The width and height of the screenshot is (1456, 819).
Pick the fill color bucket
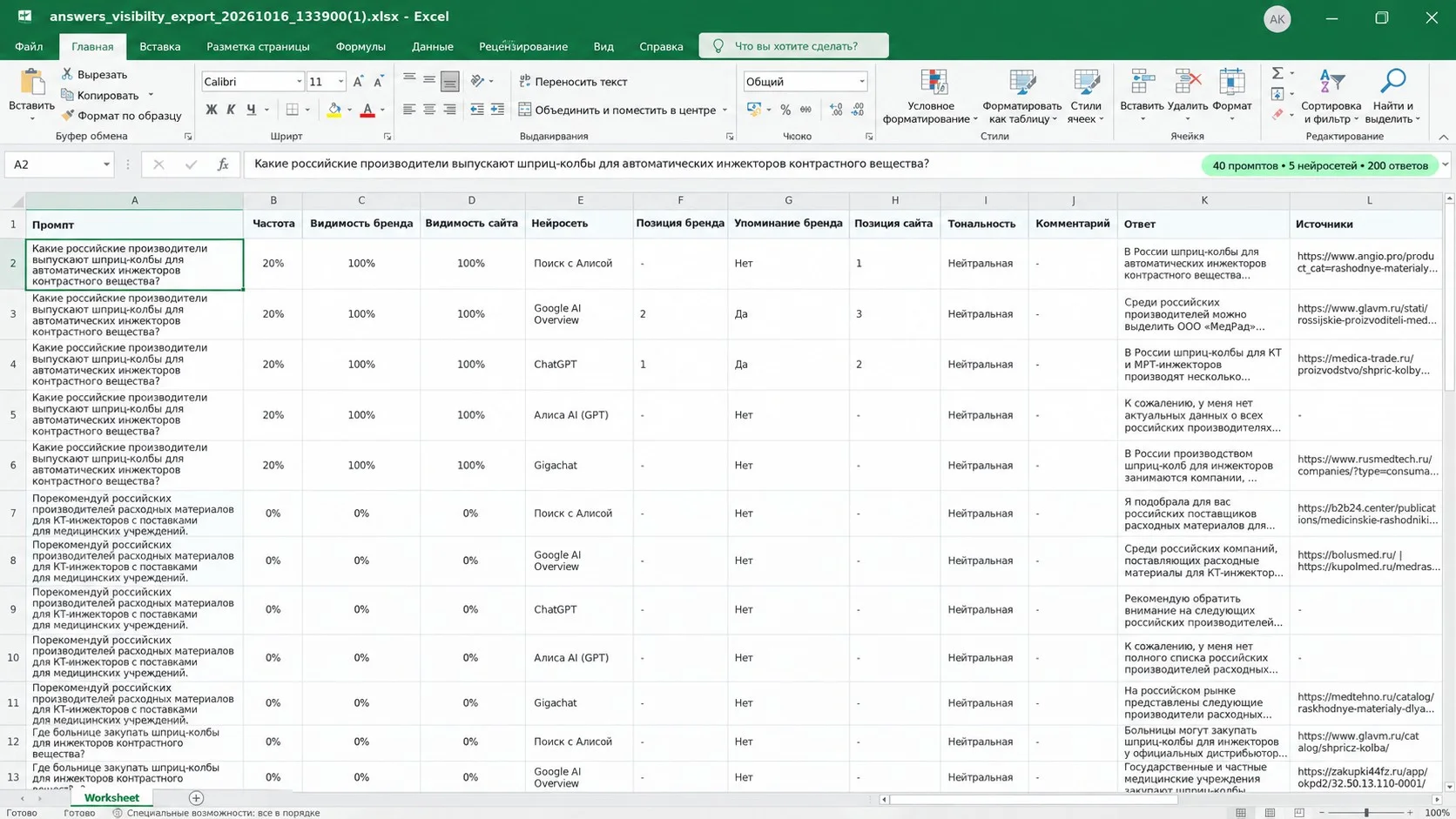coord(334,110)
